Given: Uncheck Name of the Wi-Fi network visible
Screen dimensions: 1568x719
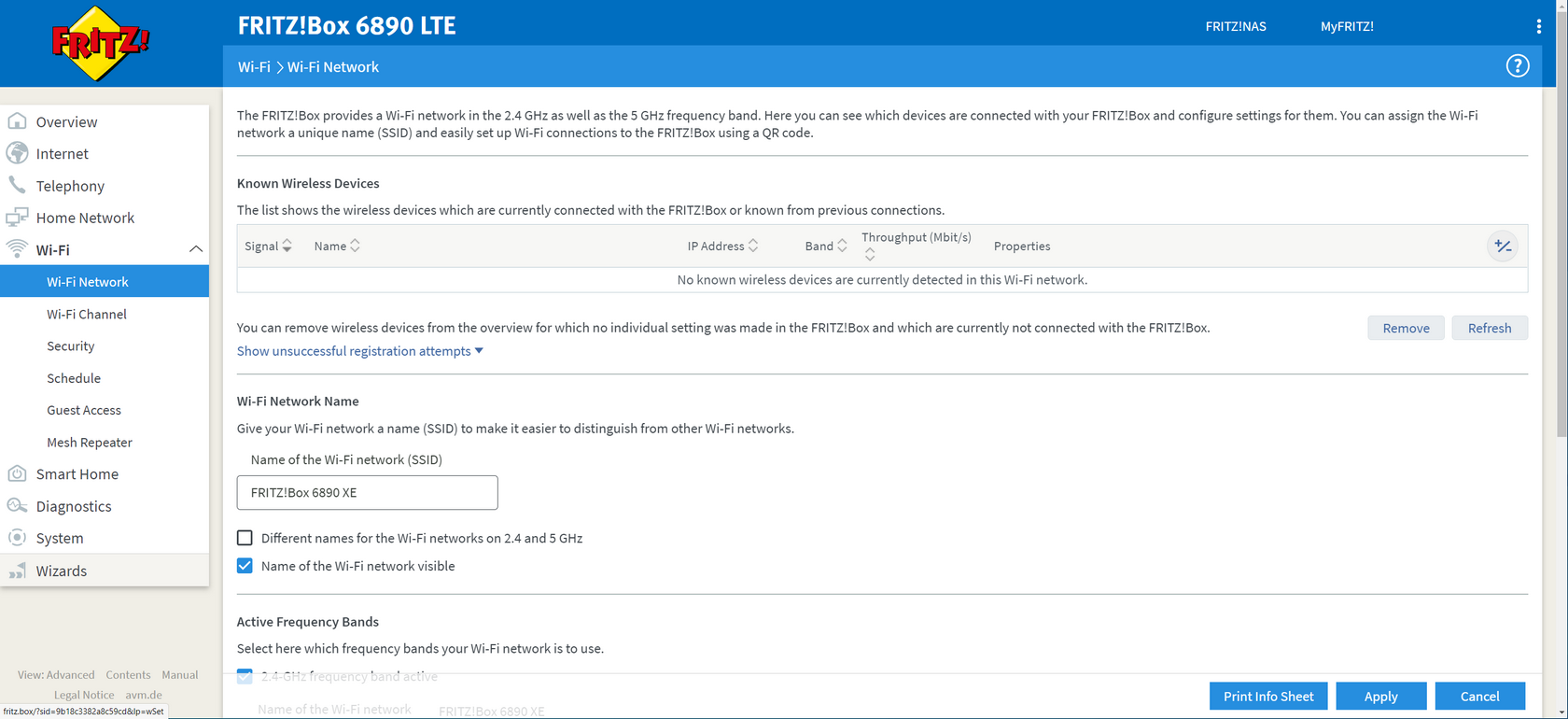Looking at the screenshot, I should point(245,566).
